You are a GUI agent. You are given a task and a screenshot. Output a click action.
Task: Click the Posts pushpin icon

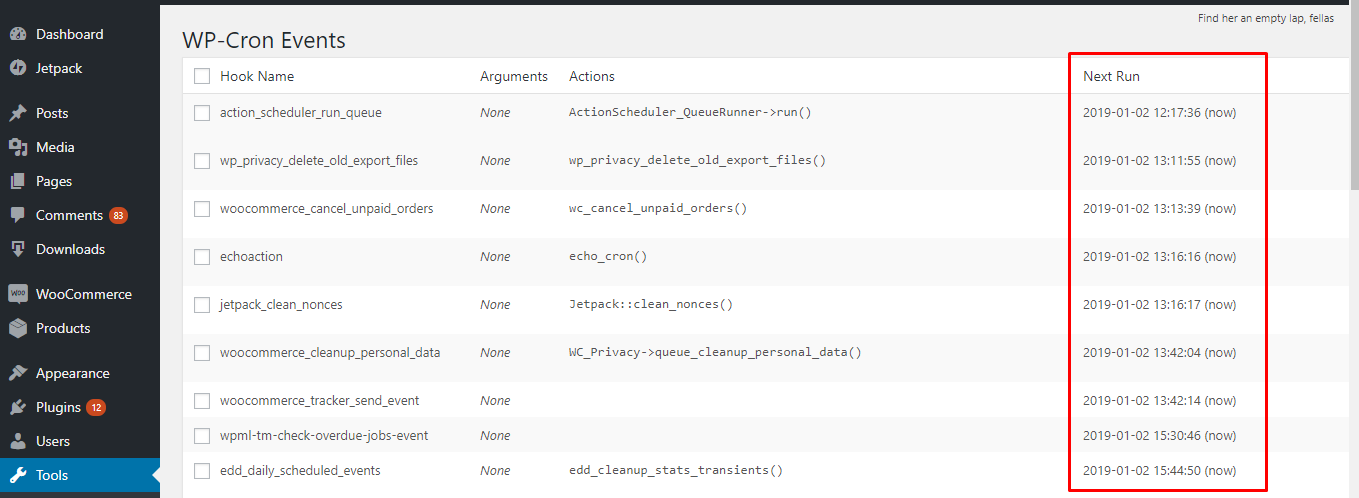point(18,113)
